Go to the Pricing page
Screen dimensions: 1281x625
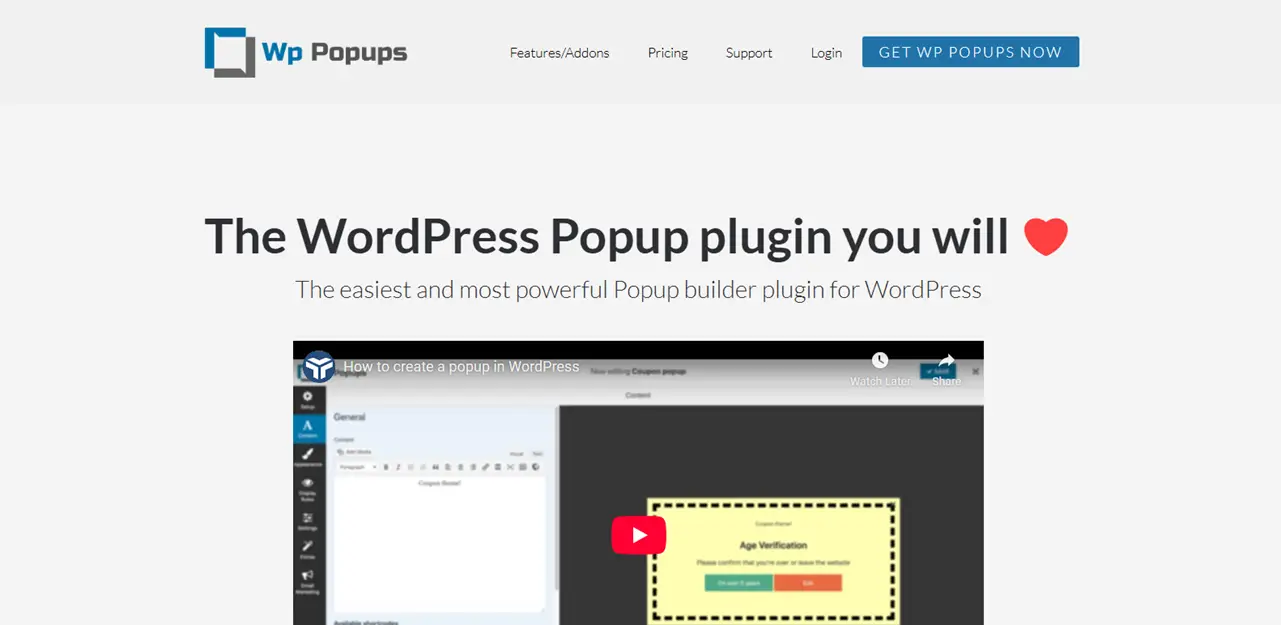tap(667, 53)
